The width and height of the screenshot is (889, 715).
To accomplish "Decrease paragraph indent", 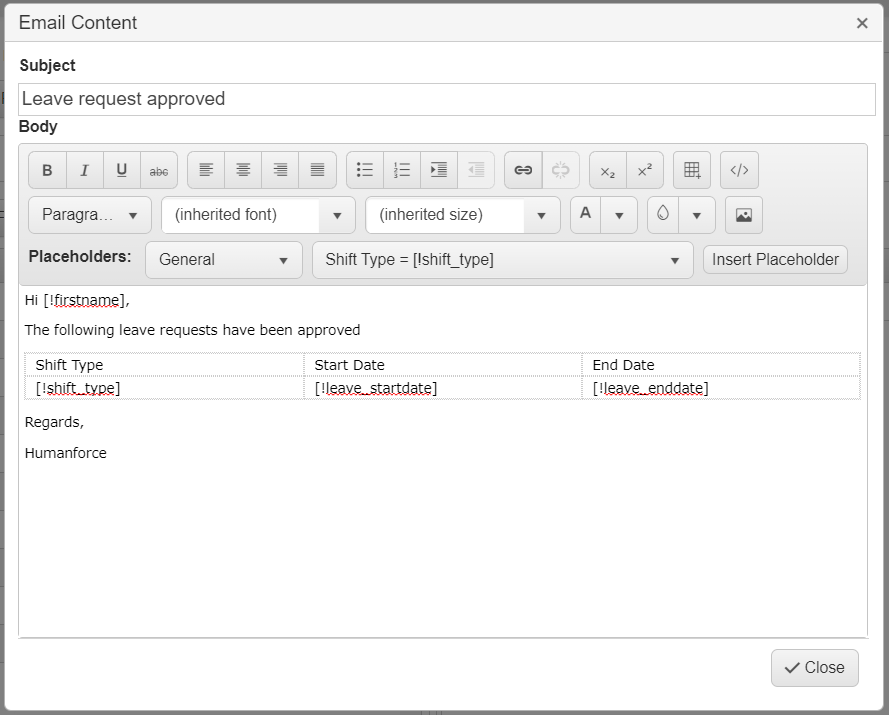I will click(x=476, y=170).
